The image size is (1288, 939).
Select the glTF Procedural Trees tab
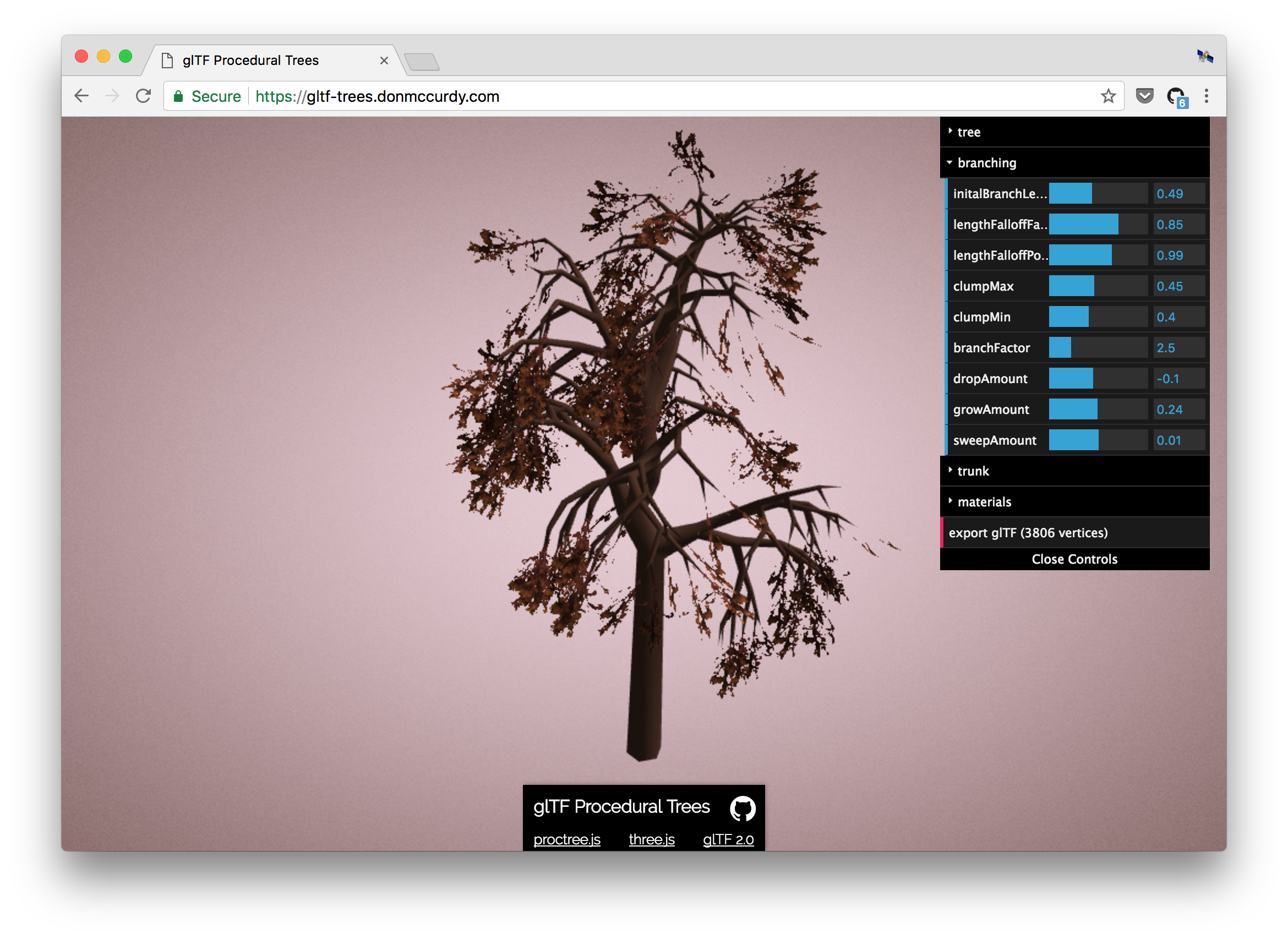pyautogui.click(x=250, y=60)
